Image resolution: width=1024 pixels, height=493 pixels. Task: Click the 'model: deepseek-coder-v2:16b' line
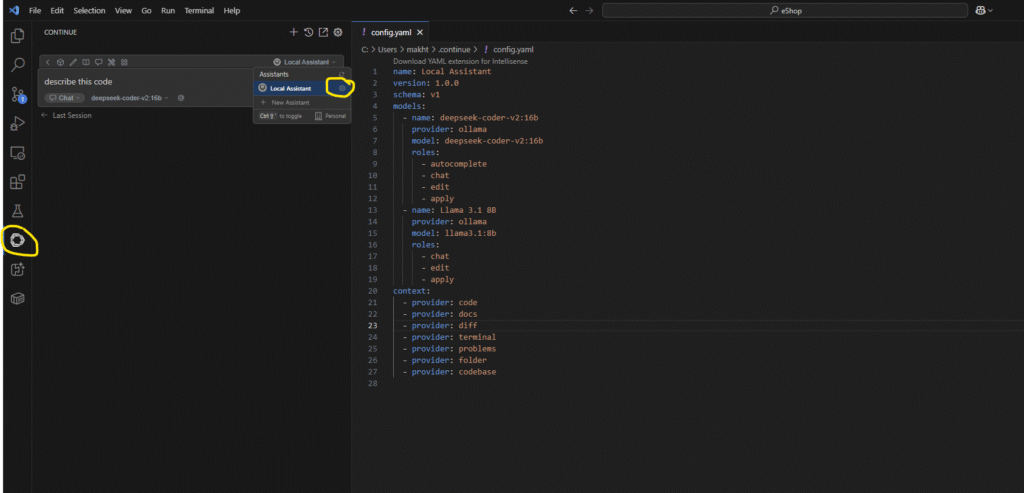click(x=477, y=140)
